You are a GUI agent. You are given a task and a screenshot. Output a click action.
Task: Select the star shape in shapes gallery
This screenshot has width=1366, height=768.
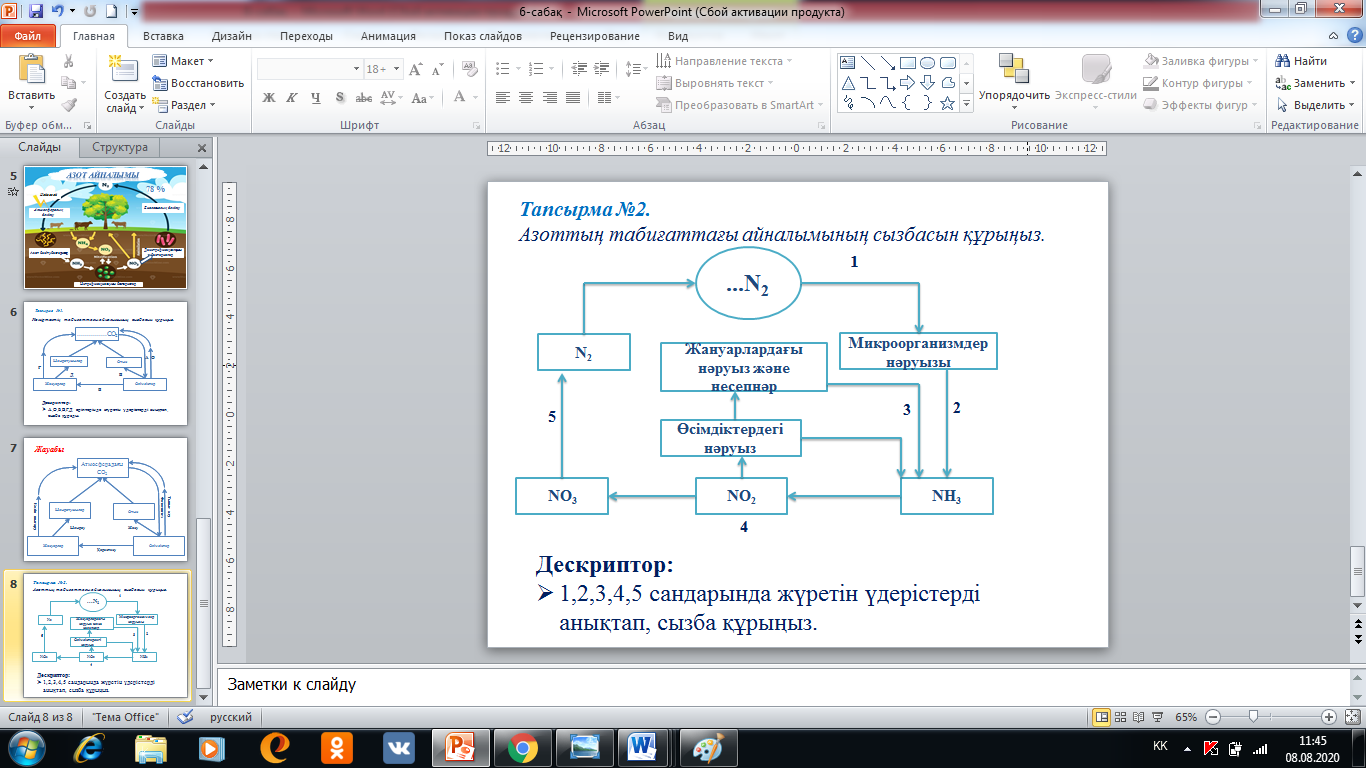point(945,103)
